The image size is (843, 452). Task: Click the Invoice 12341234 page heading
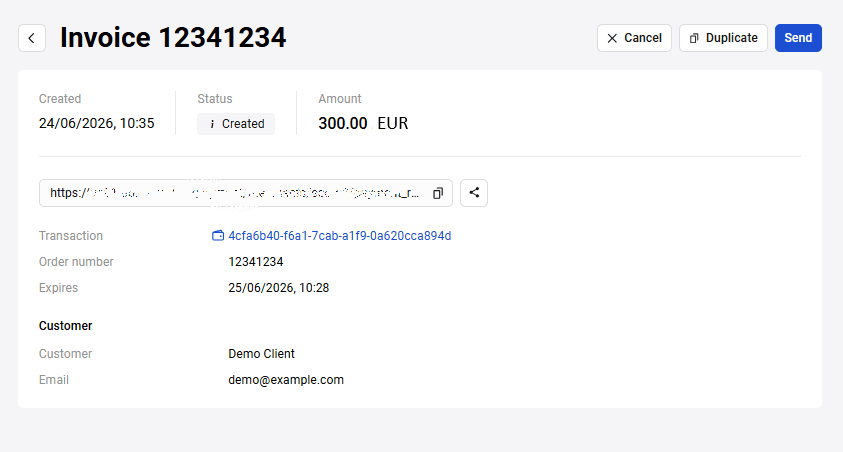173,38
